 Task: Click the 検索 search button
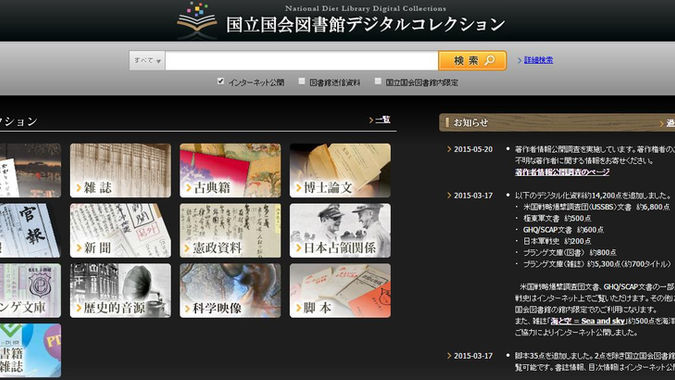(473, 61)
